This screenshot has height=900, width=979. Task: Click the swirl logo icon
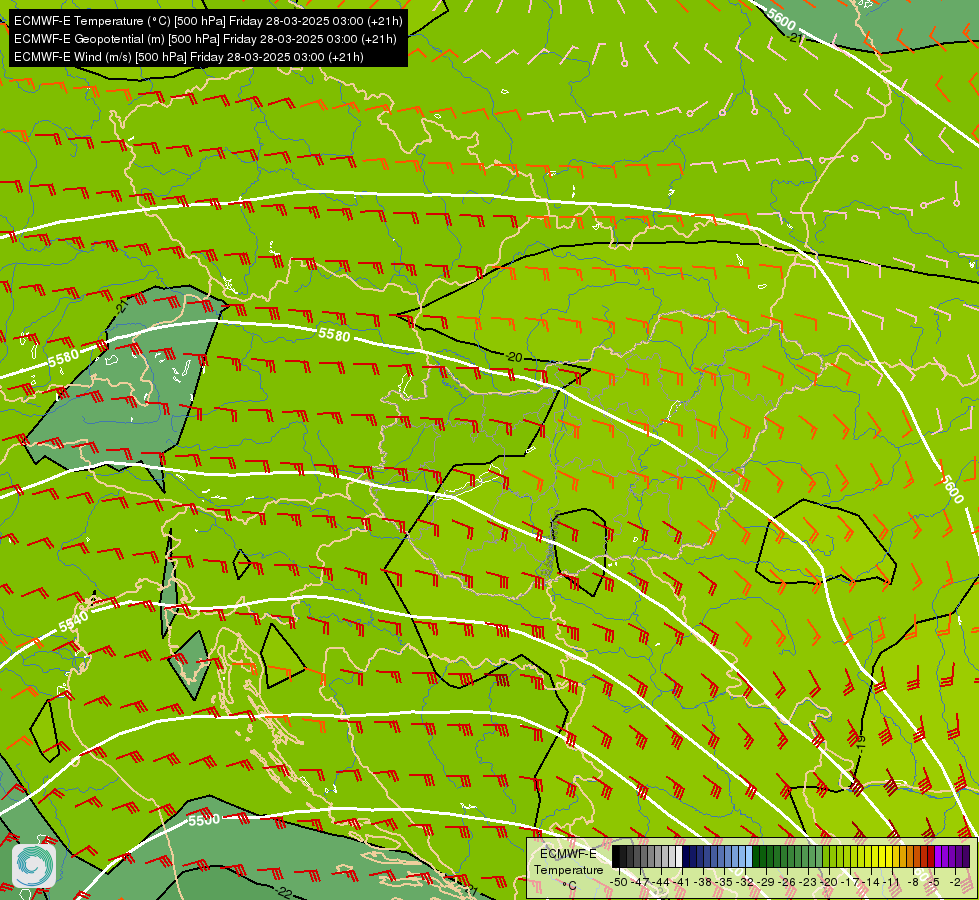[x=34, y=866]
